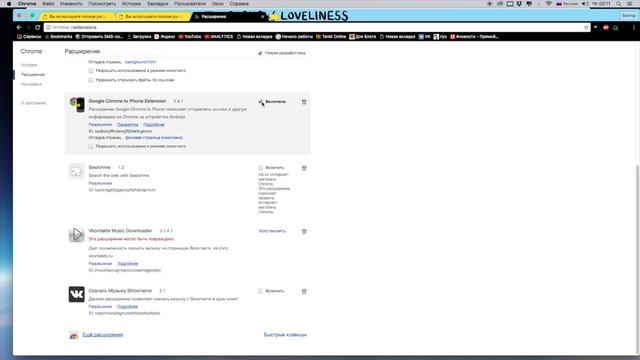640x360 pixels.
Task: Open the Начало работы bookmark
Action: (294, 37)
